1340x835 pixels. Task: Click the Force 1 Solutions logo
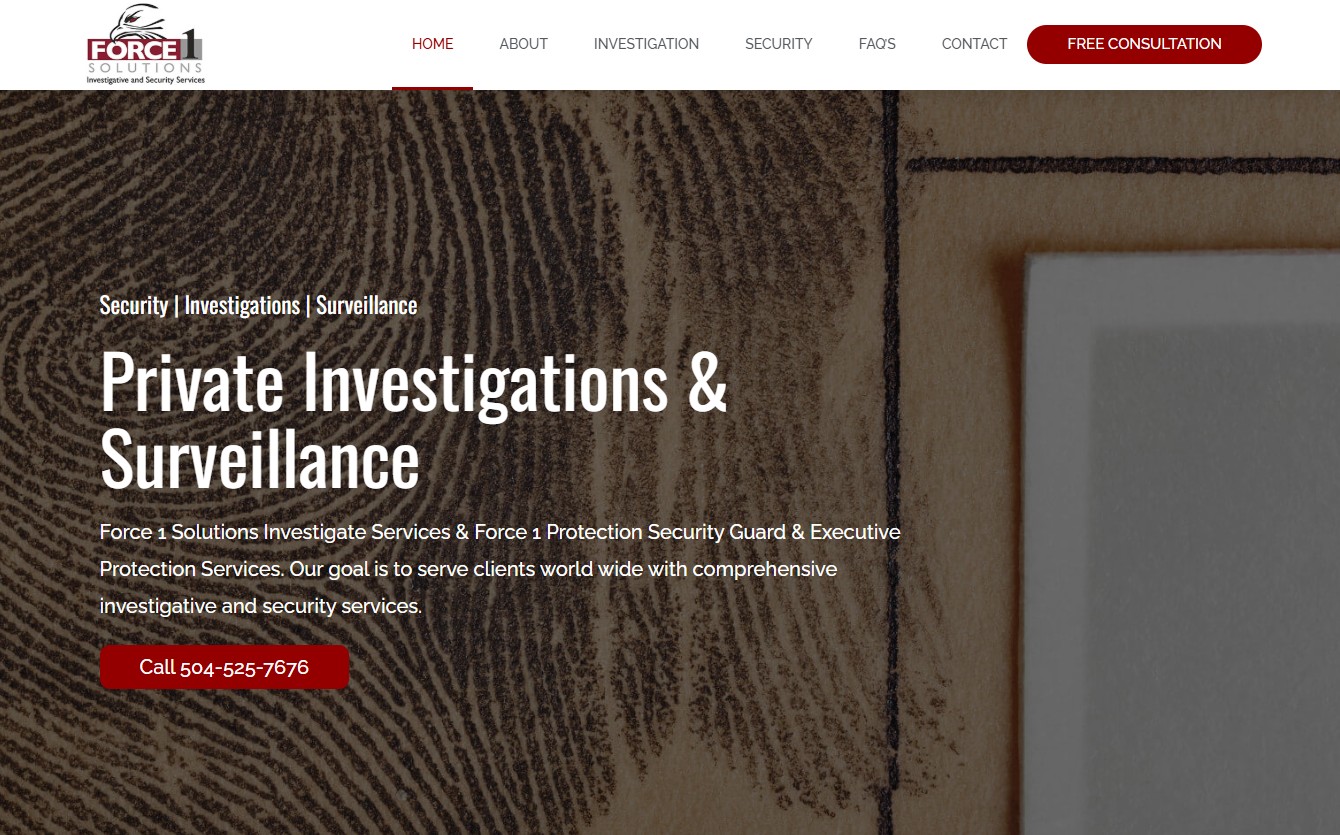click(x=145, y=44)
